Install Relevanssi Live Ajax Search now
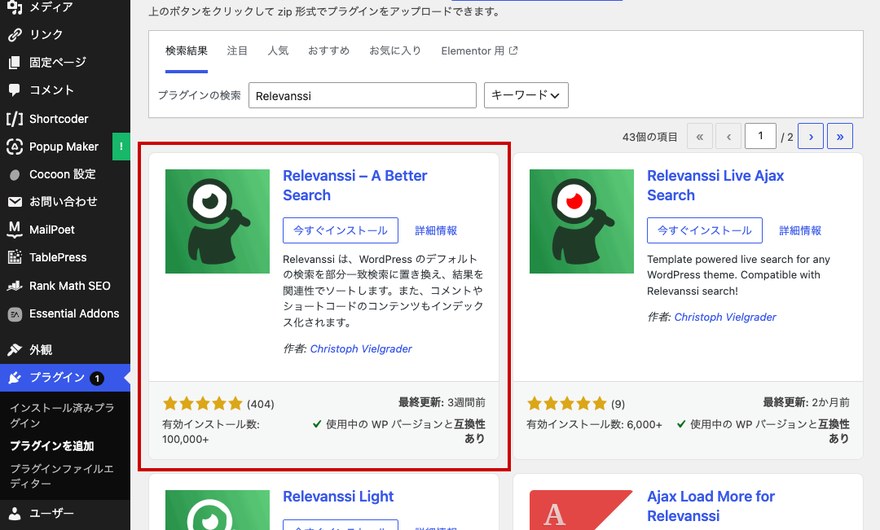 [705, 230]
